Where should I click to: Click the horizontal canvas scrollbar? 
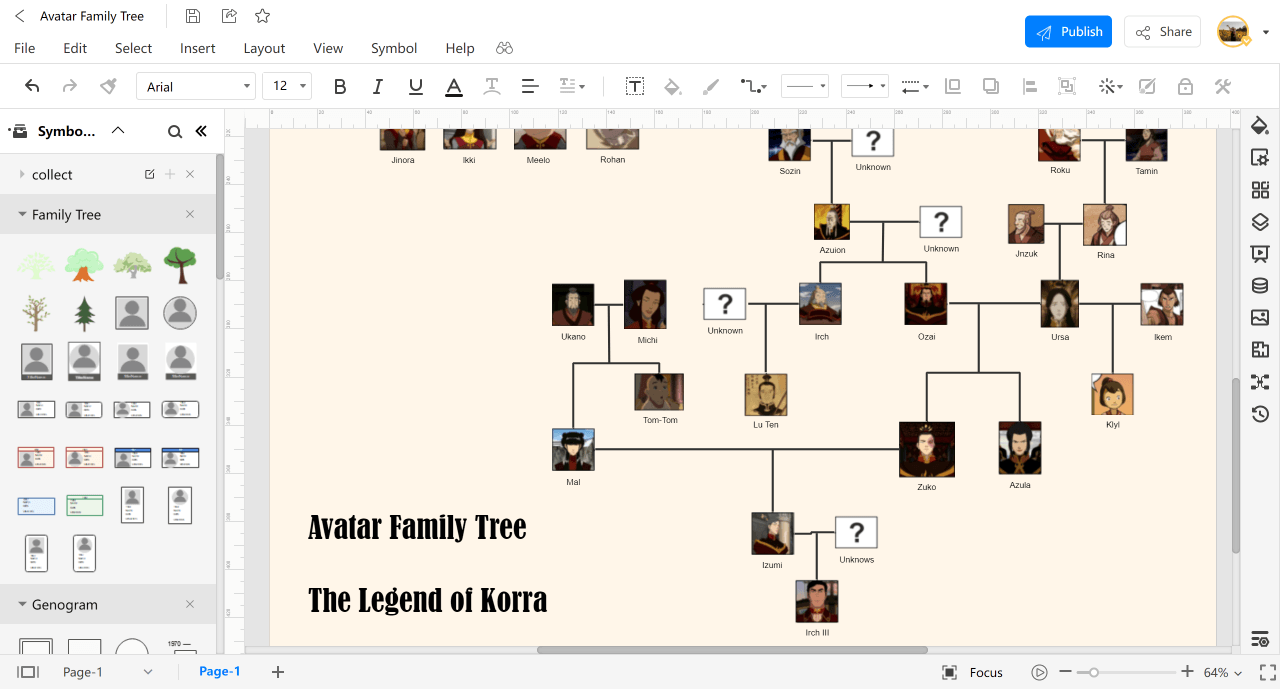(732, 650)
